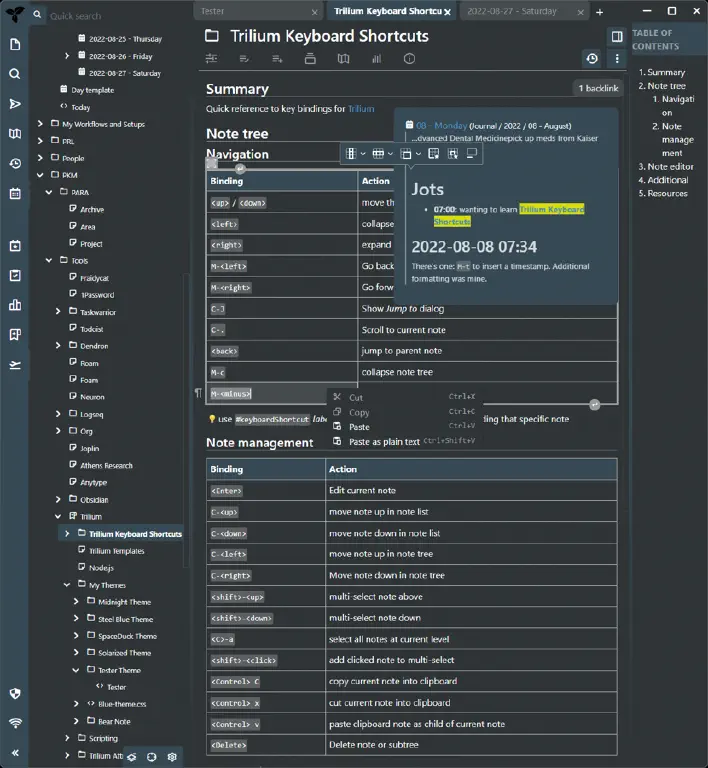Collapse the PKM tree node
708x768 pixels.
[x=40, y=175]
